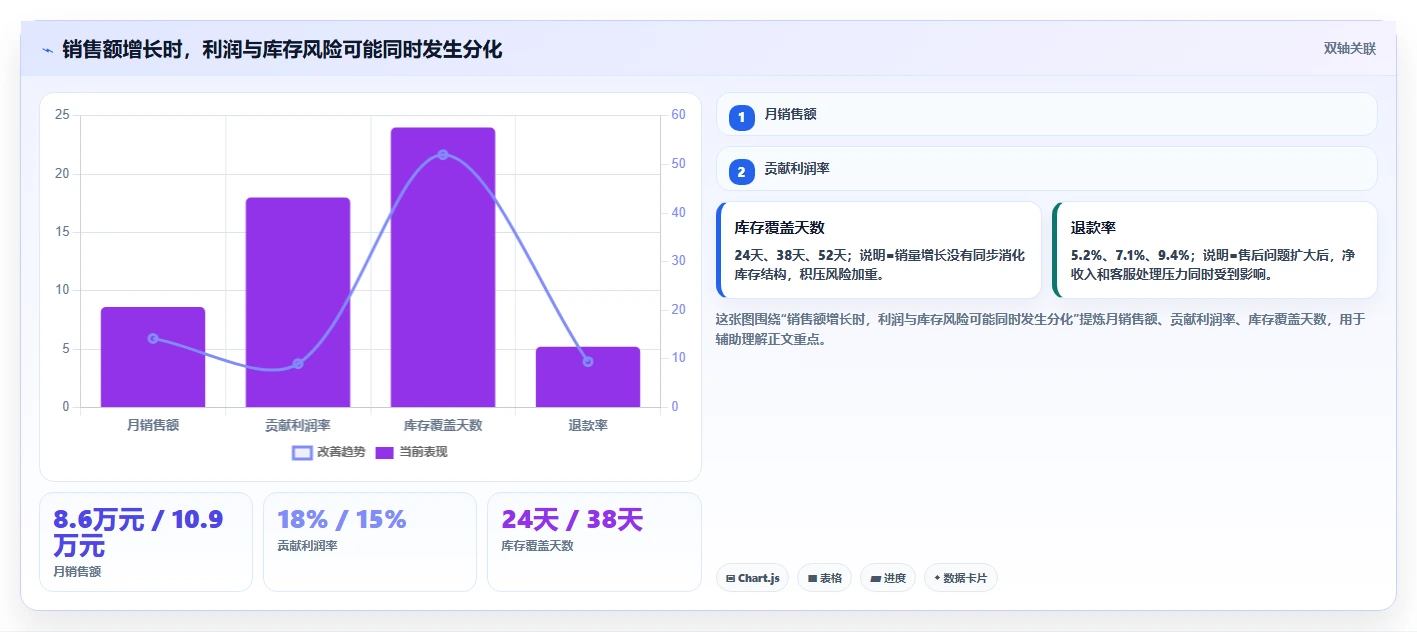Click the 8.6万元 / 10.9万元 stat card

(146, 542)
